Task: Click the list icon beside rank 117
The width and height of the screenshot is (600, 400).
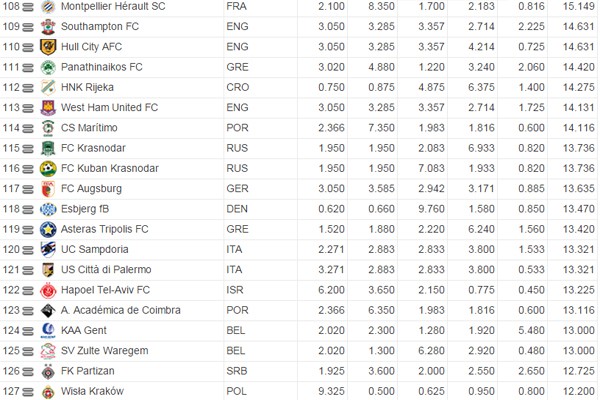Action: 28,188
